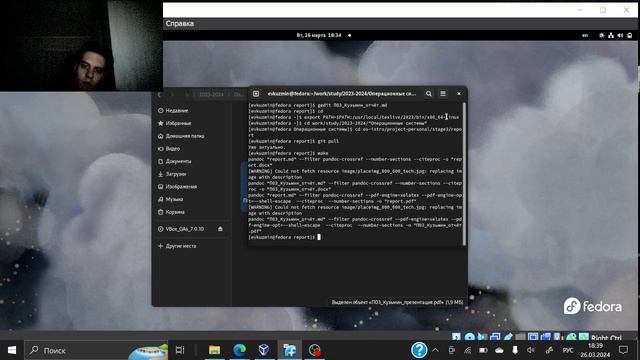Image resolution: width=640 pixels, height=360 pixels.
Task: Switch to the Fedora VM taskbar icon
Action: [x=290, y=350]
